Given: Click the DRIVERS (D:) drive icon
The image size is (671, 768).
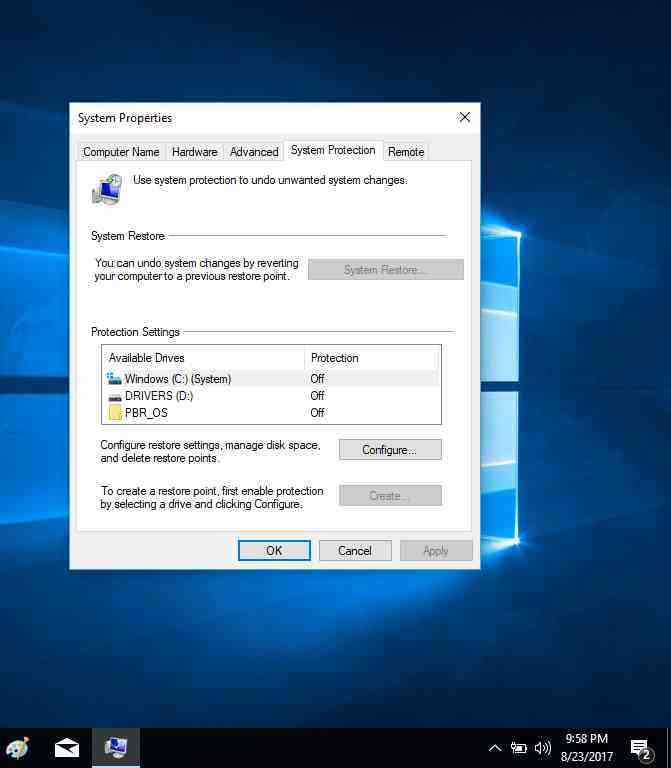Looking at the screenshot, I should click(115, 397).
